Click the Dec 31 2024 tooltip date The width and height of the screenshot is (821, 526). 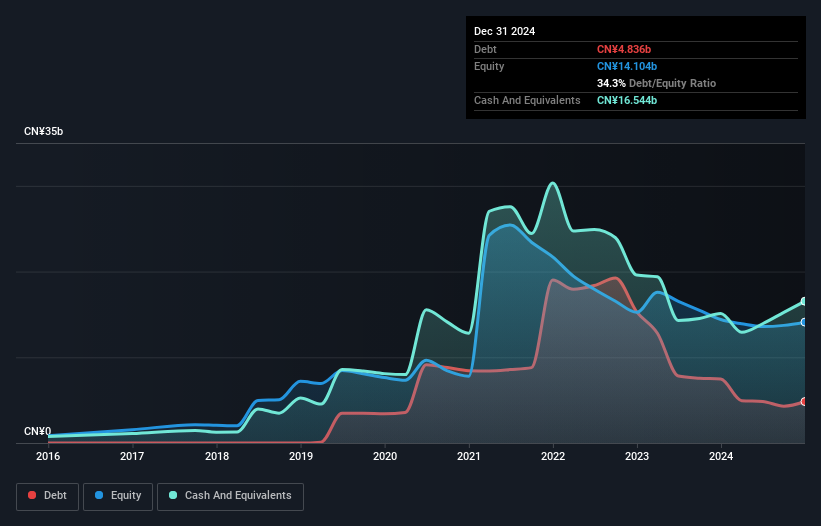click(x=504, y=31)
